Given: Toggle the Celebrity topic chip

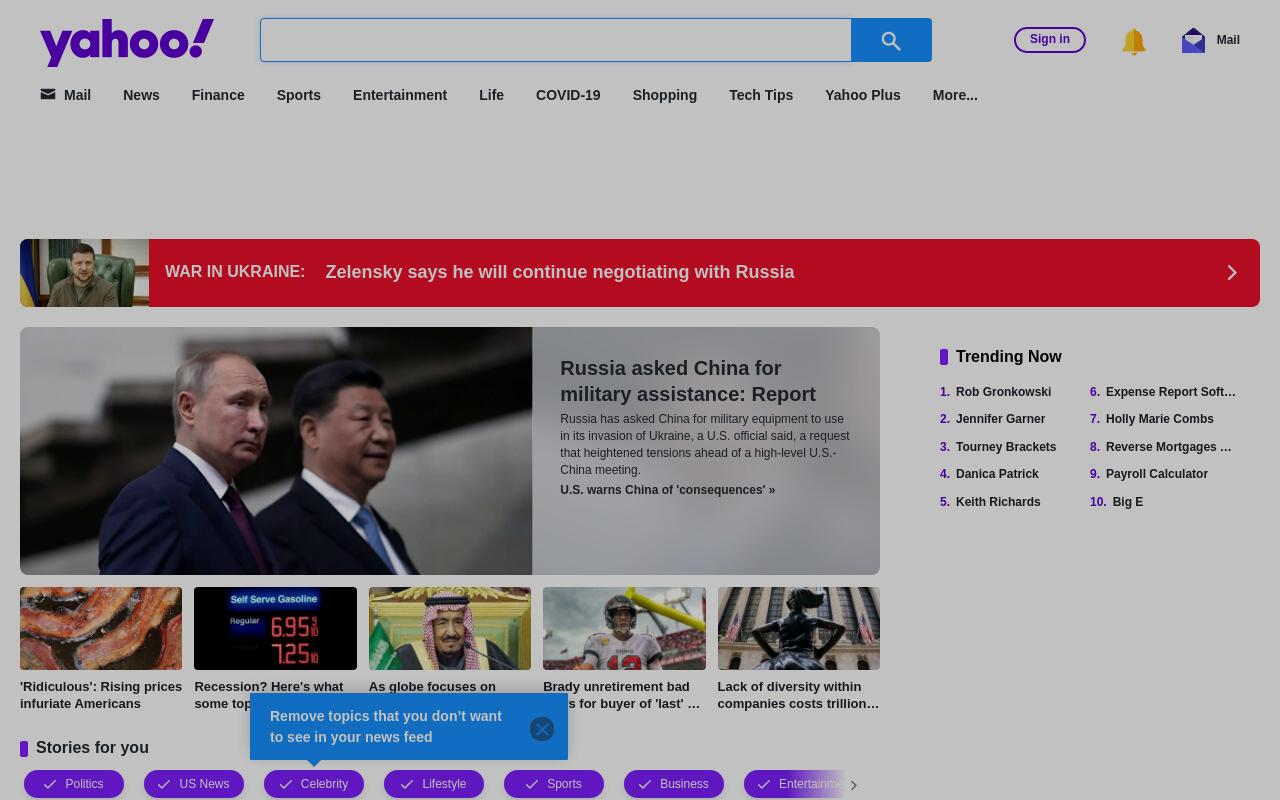Looking at the screenshot, I should [314, 784].
